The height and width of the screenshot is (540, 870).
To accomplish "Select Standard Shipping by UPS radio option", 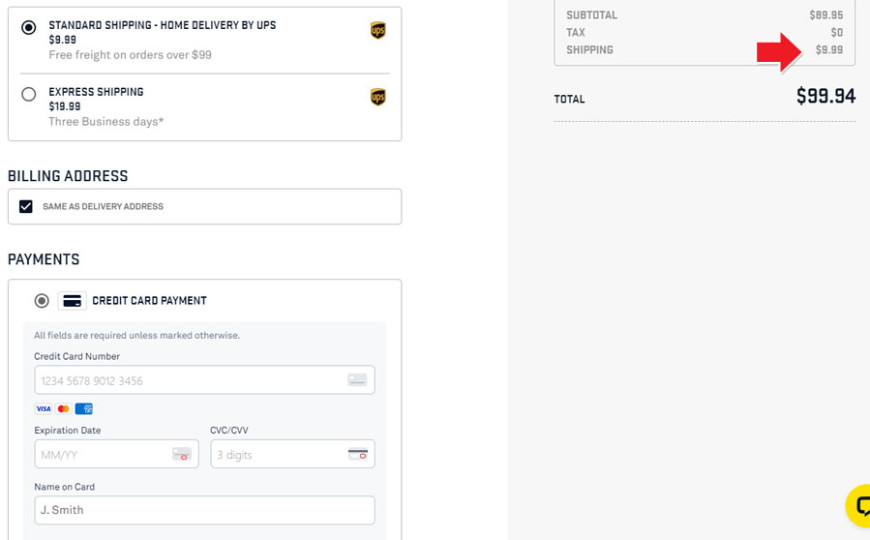I will [29, 27].
